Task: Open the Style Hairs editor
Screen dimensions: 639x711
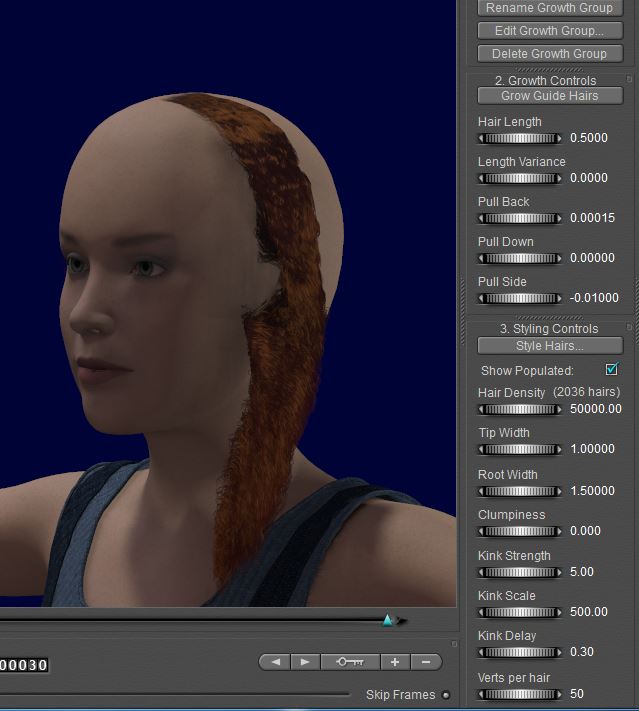Action: pyautogui.click(x=549, y=345)
